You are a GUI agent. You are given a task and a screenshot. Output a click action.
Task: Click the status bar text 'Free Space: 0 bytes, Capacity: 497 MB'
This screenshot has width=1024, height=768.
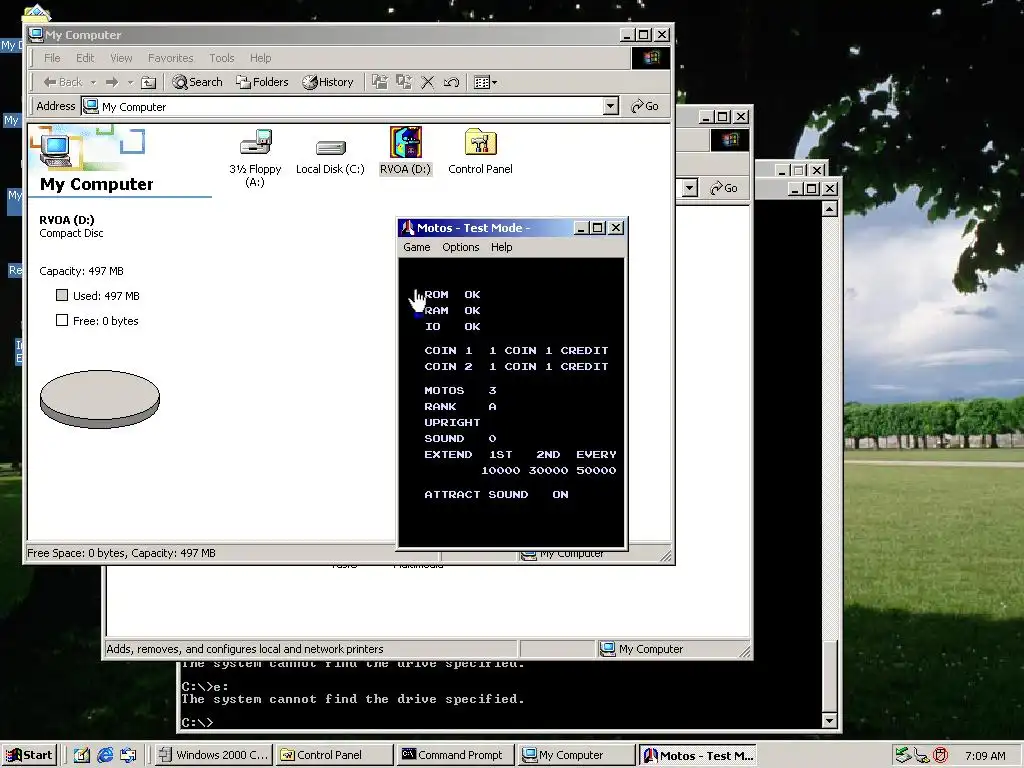tap(121, 553)
